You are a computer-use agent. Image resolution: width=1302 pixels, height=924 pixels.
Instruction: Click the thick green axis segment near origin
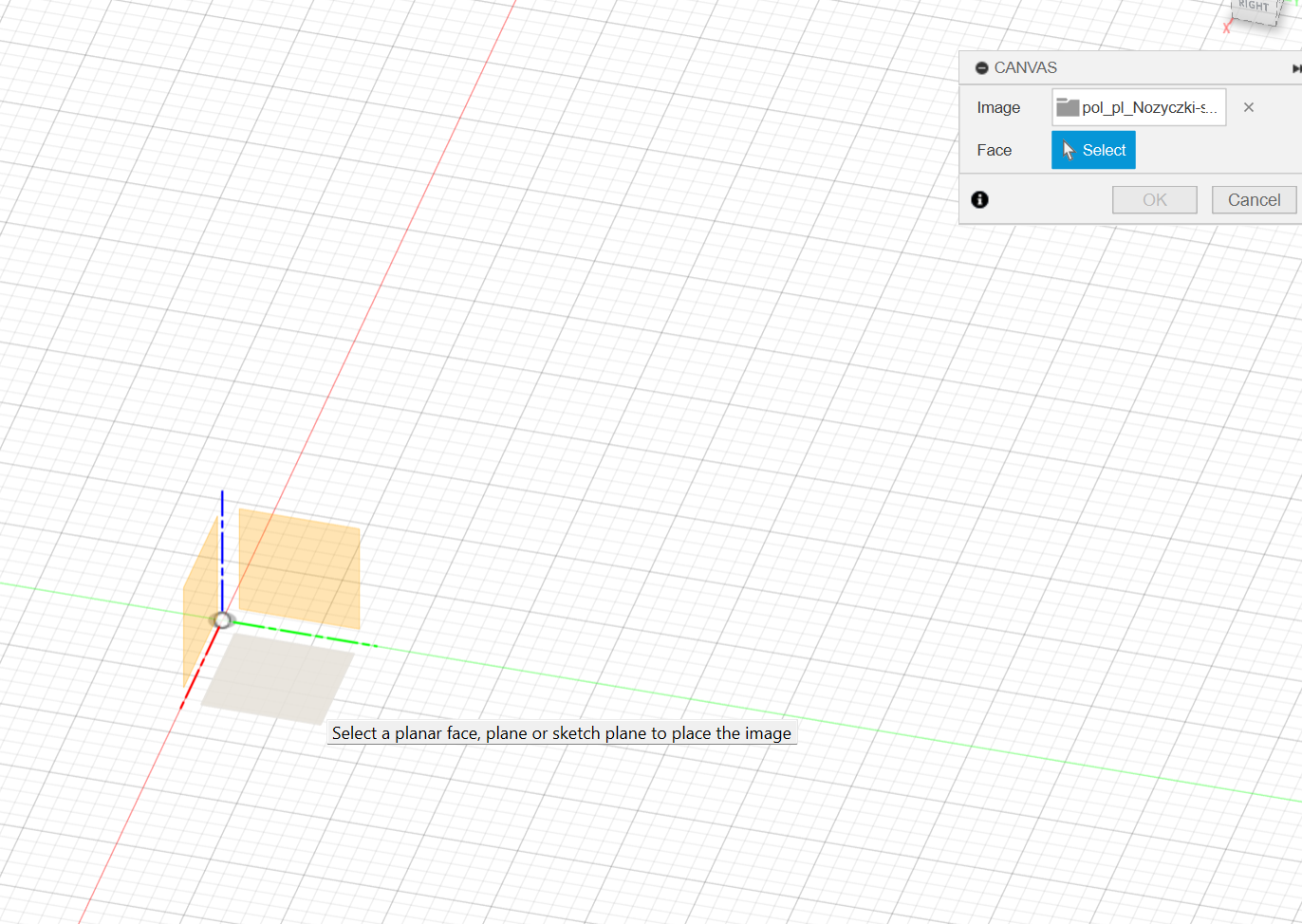pos(304,634)
